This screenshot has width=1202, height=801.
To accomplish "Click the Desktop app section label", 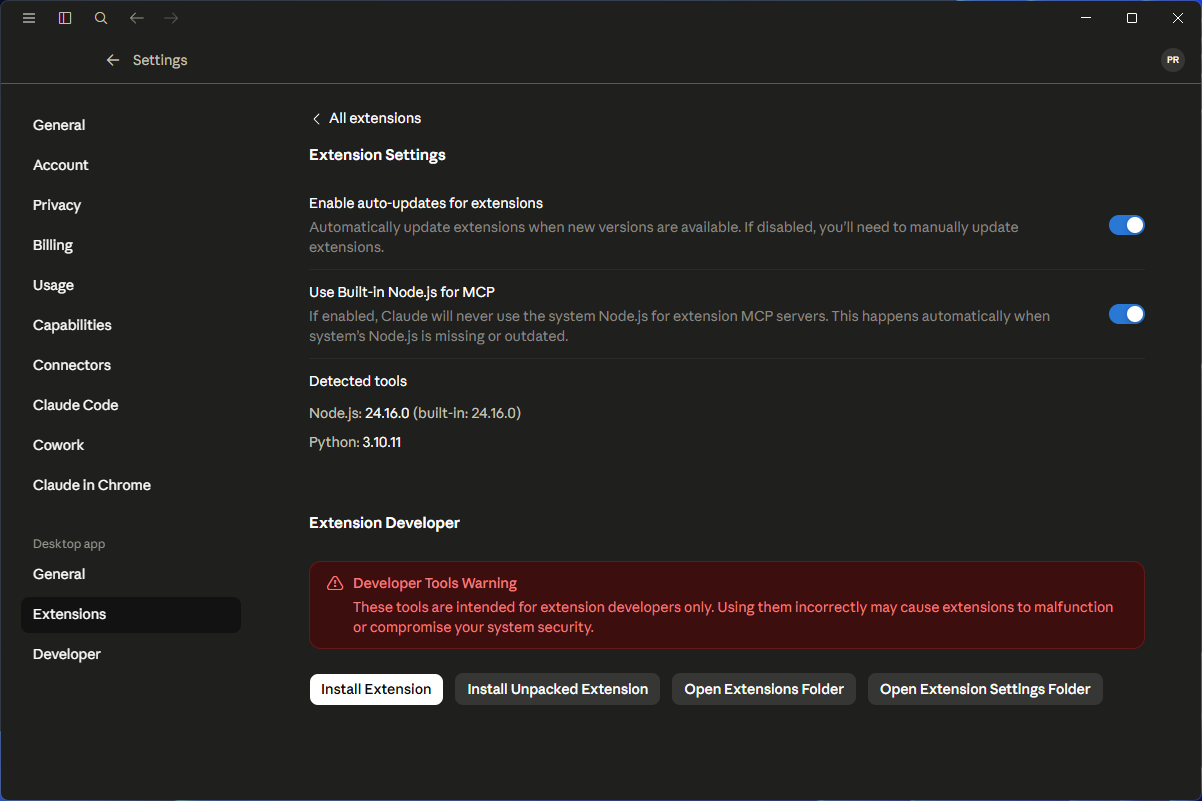I will pos(69,544).
